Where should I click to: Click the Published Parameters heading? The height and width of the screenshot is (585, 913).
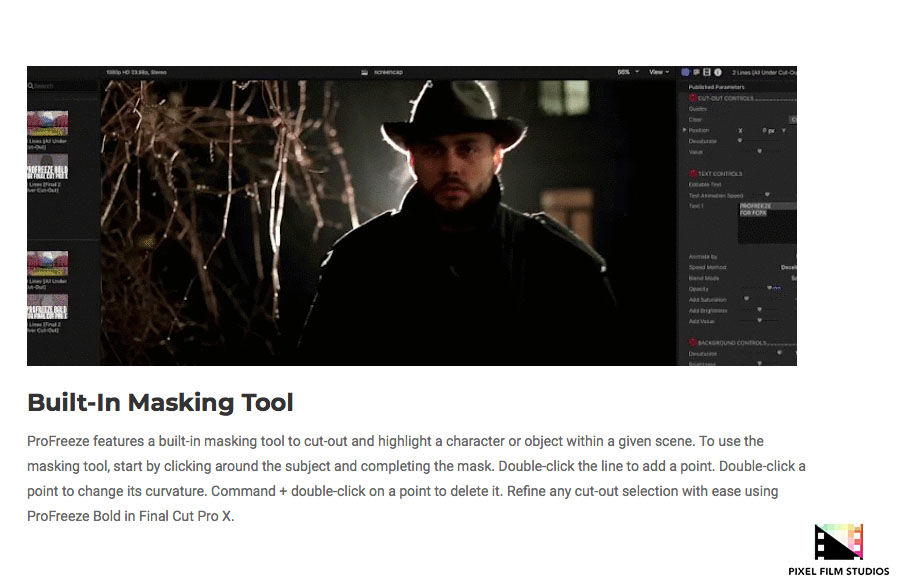(717, 87)
